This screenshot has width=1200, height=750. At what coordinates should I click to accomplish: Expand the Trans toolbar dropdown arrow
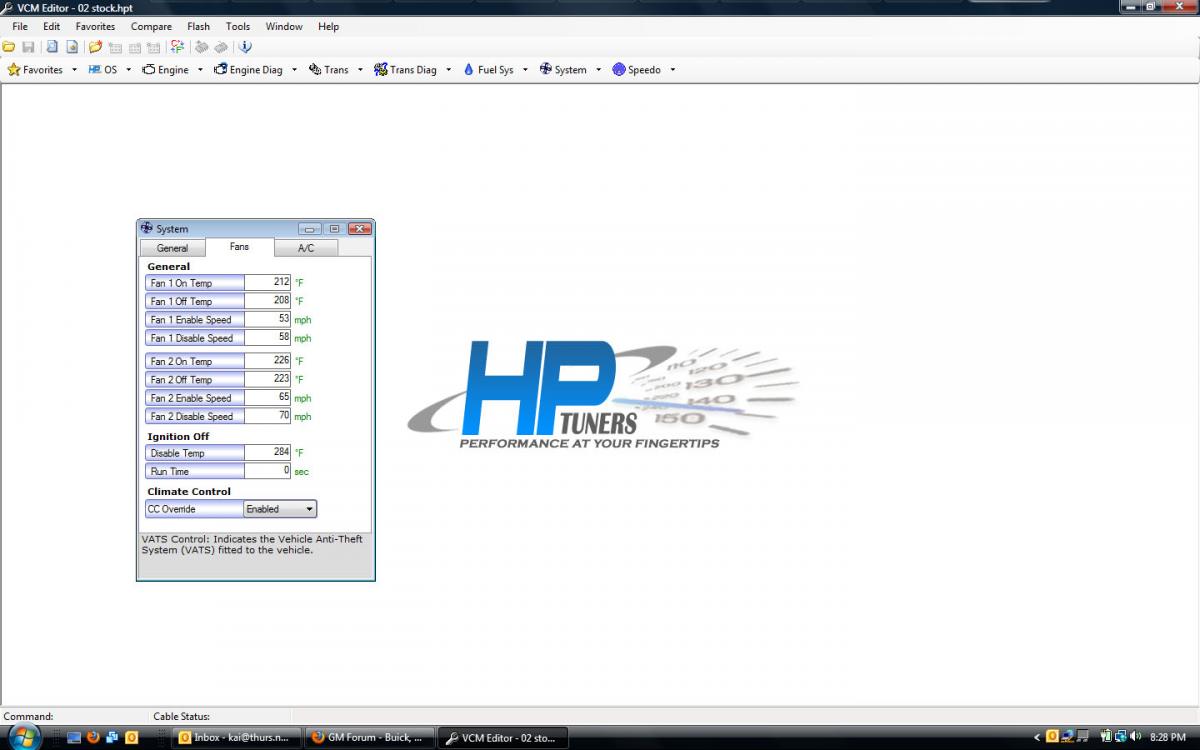[360, 70]
